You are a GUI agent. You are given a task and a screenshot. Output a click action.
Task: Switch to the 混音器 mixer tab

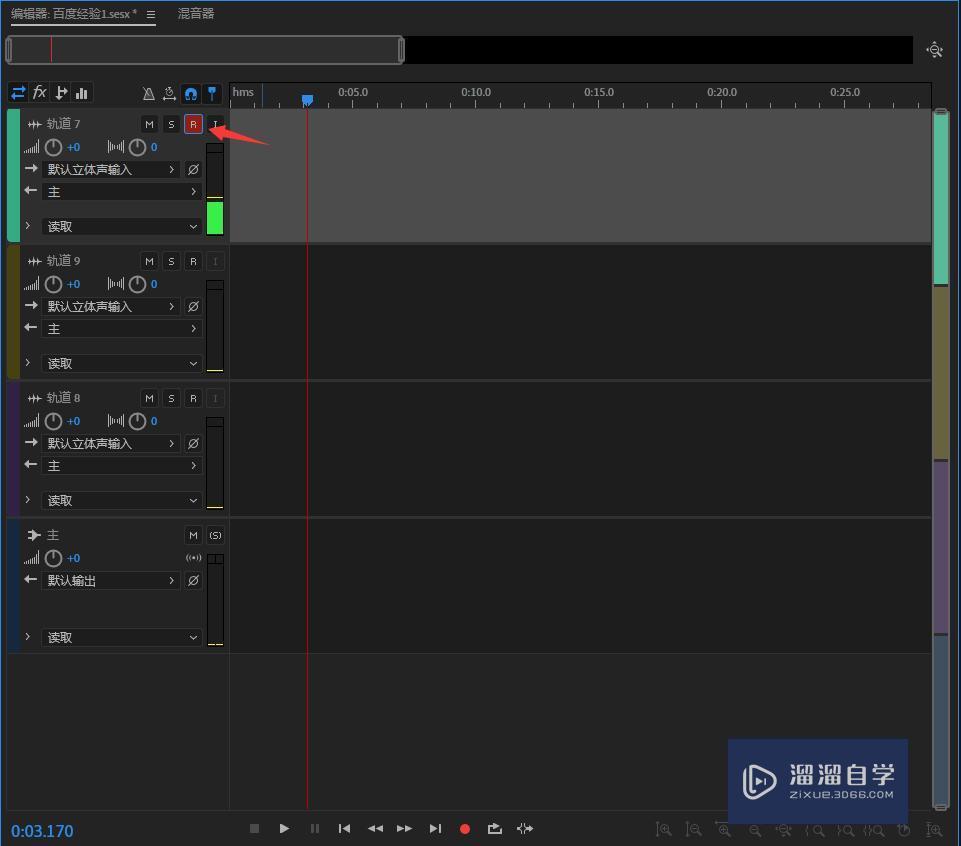196,13
